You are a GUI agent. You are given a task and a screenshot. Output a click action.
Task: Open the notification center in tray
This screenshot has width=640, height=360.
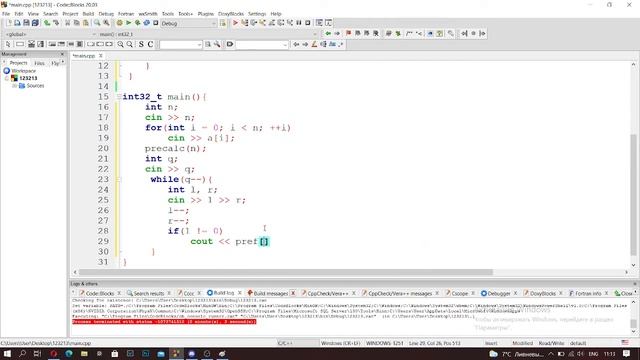(627, 353)
